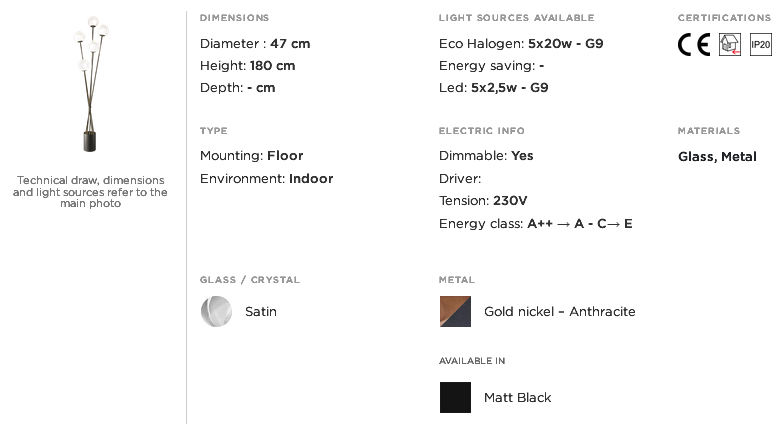The image size is (782, 424).
Task: Pick the Matt Black finish swatch
Action: coord(455,398)
